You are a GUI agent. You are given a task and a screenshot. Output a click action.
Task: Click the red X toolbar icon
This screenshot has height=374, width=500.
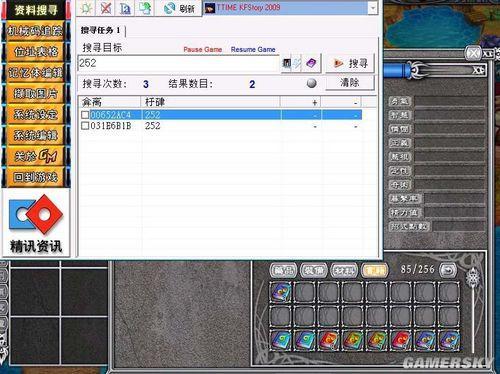tap(106, 8)
